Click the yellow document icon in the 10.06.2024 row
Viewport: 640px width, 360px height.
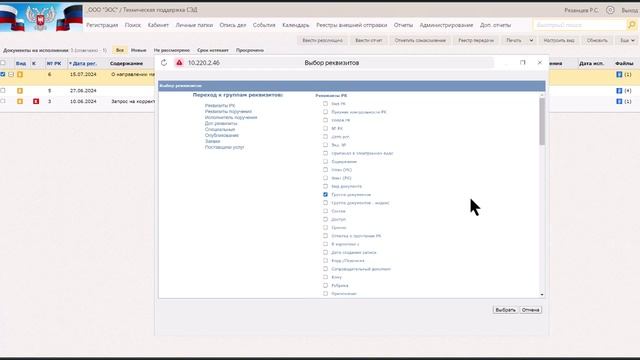tap(20, 101)
